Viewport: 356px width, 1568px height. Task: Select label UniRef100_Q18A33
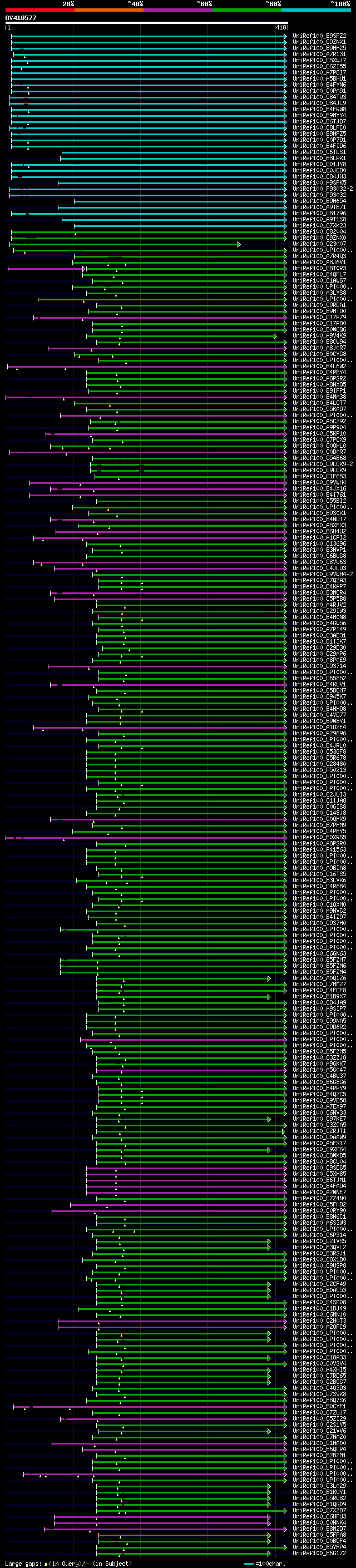click(x=319, y=1357)
